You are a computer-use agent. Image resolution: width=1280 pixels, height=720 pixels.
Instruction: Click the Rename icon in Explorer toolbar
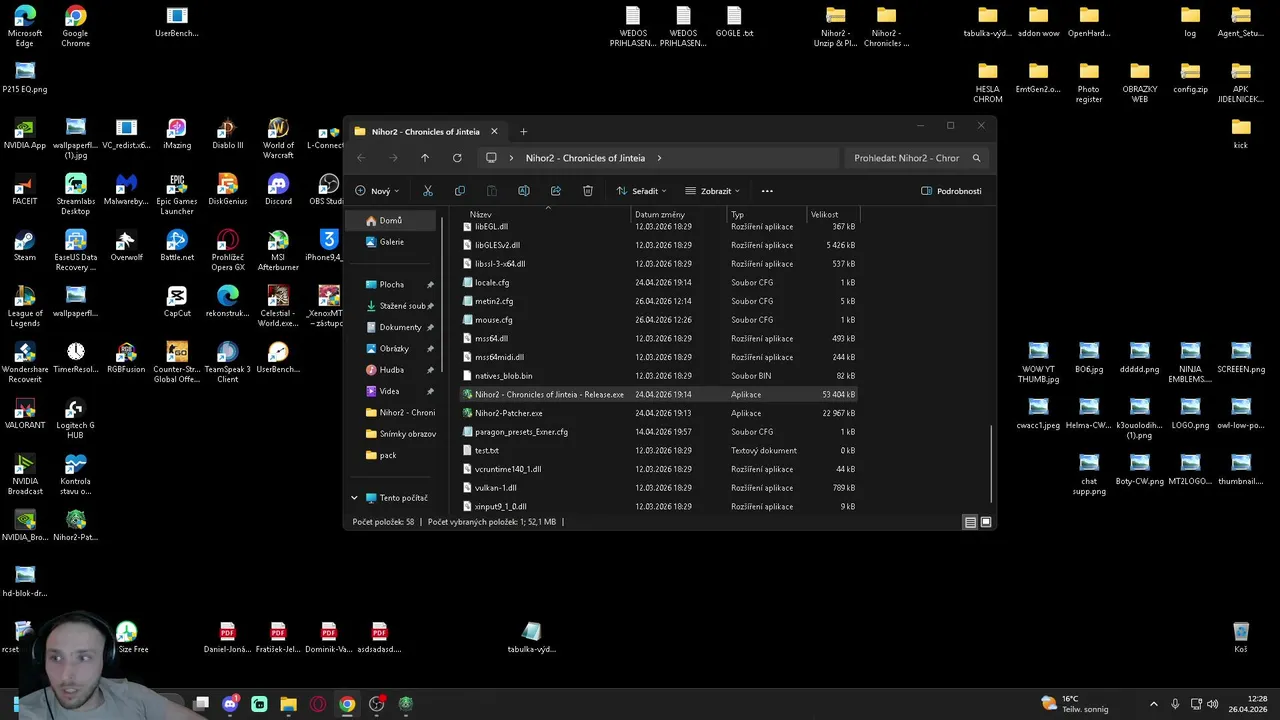click(x=524, y=191)
